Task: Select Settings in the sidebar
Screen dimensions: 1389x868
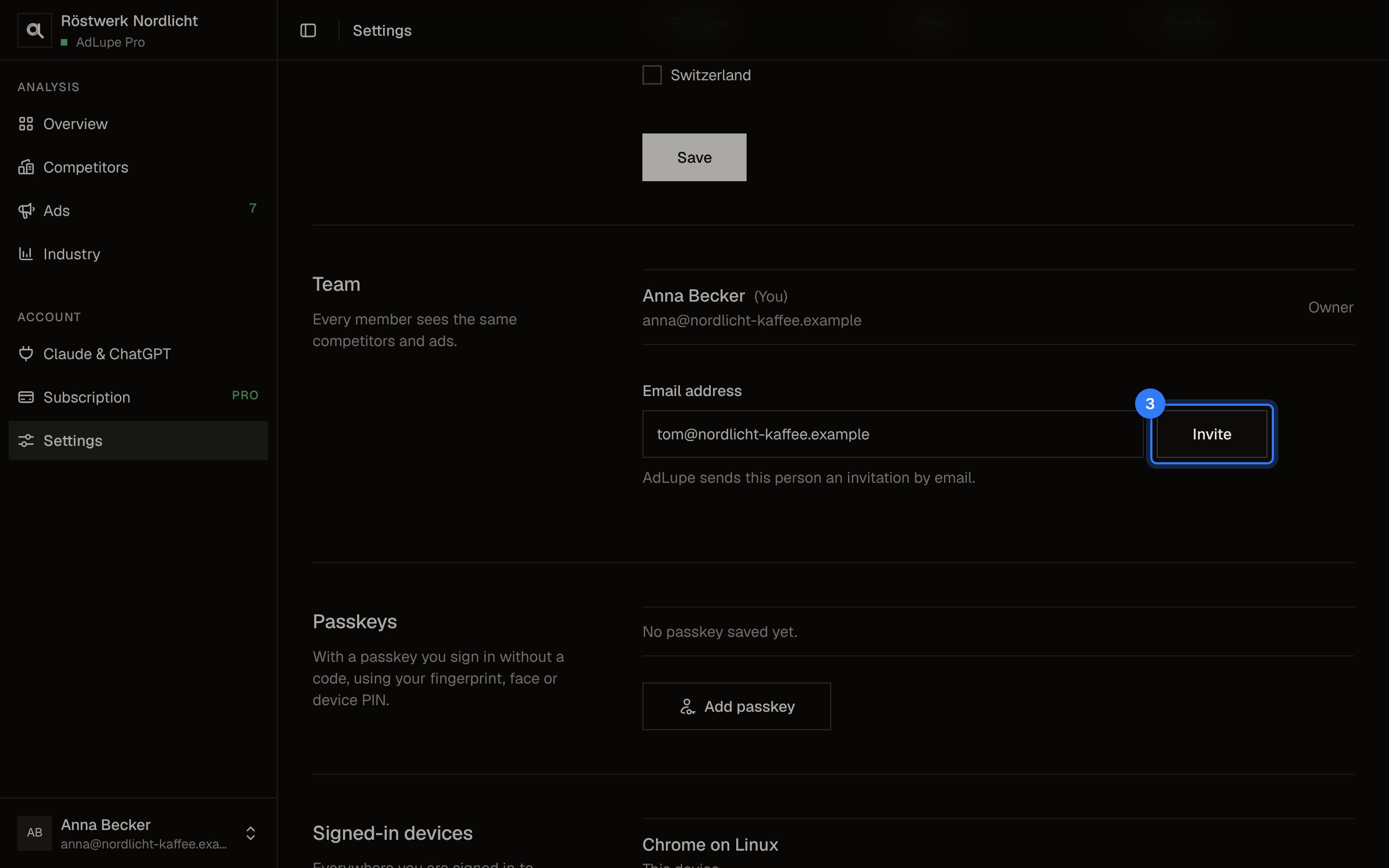Action: [x=138, y=441]
